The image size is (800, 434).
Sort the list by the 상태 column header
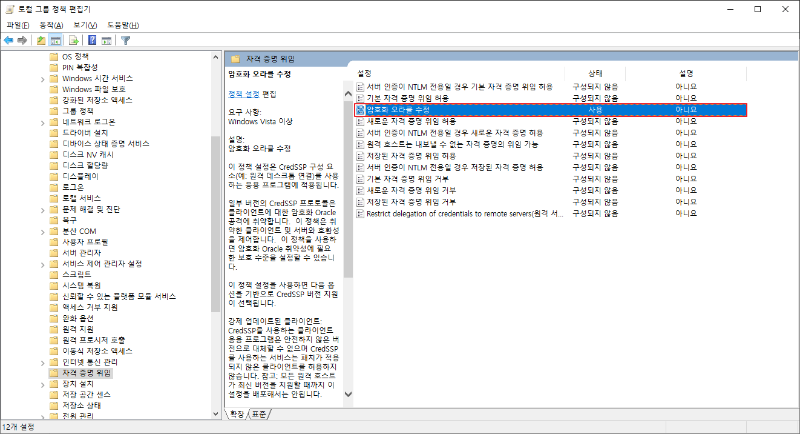[595, 73]
